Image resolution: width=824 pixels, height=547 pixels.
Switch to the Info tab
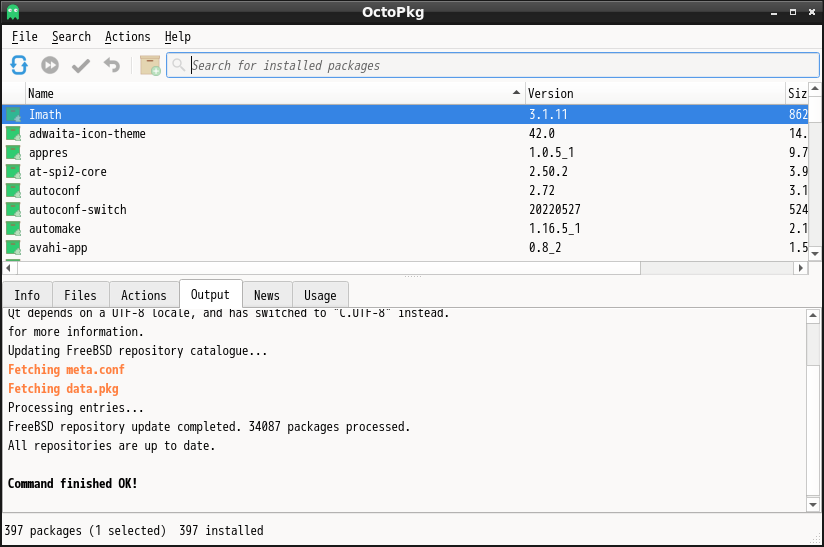coord(27,295)
